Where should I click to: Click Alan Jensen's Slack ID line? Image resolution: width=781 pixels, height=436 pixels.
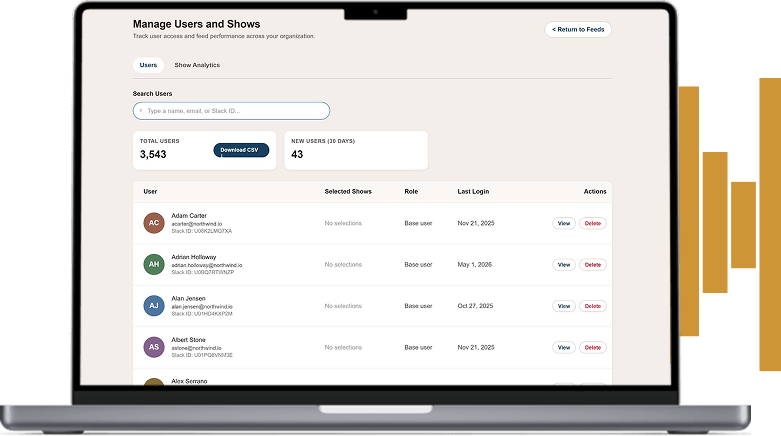pos(202,314)
